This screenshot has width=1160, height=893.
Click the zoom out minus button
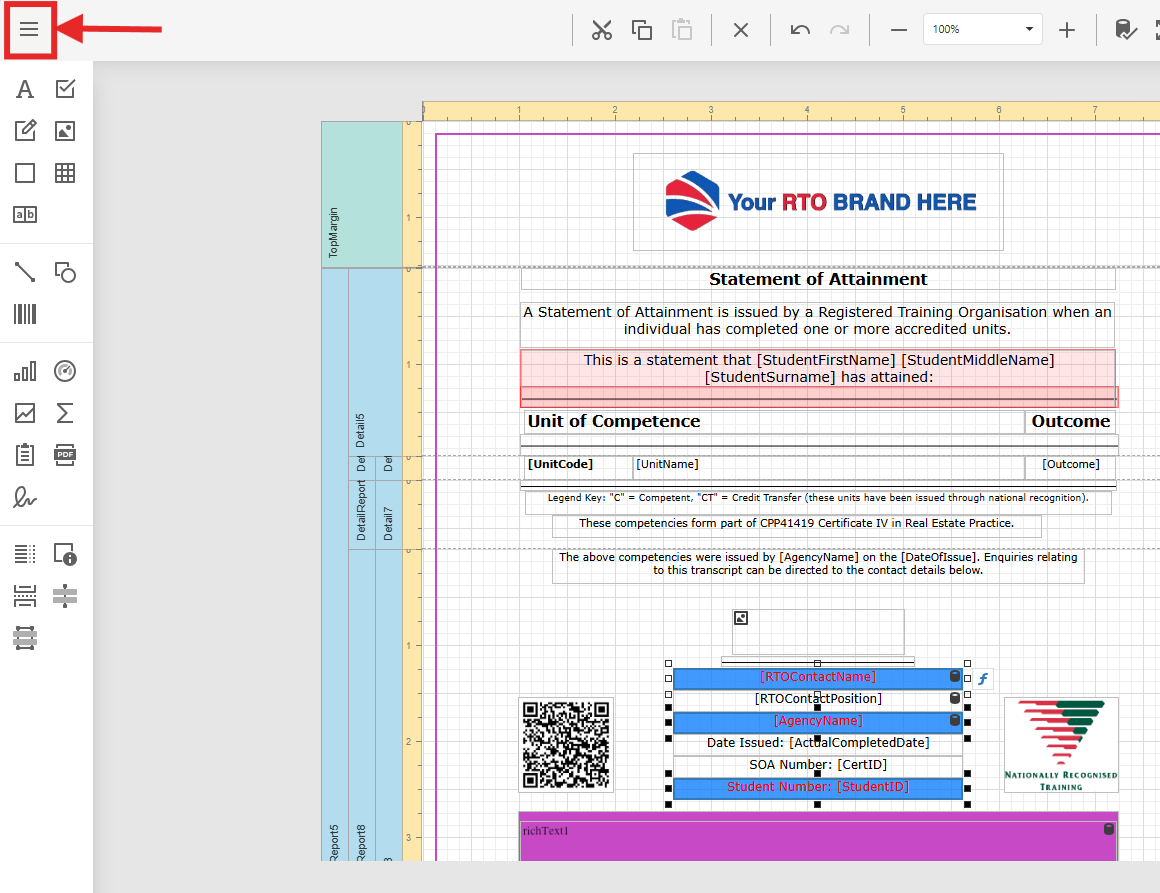pyautogui.click(x=899, y=30)
